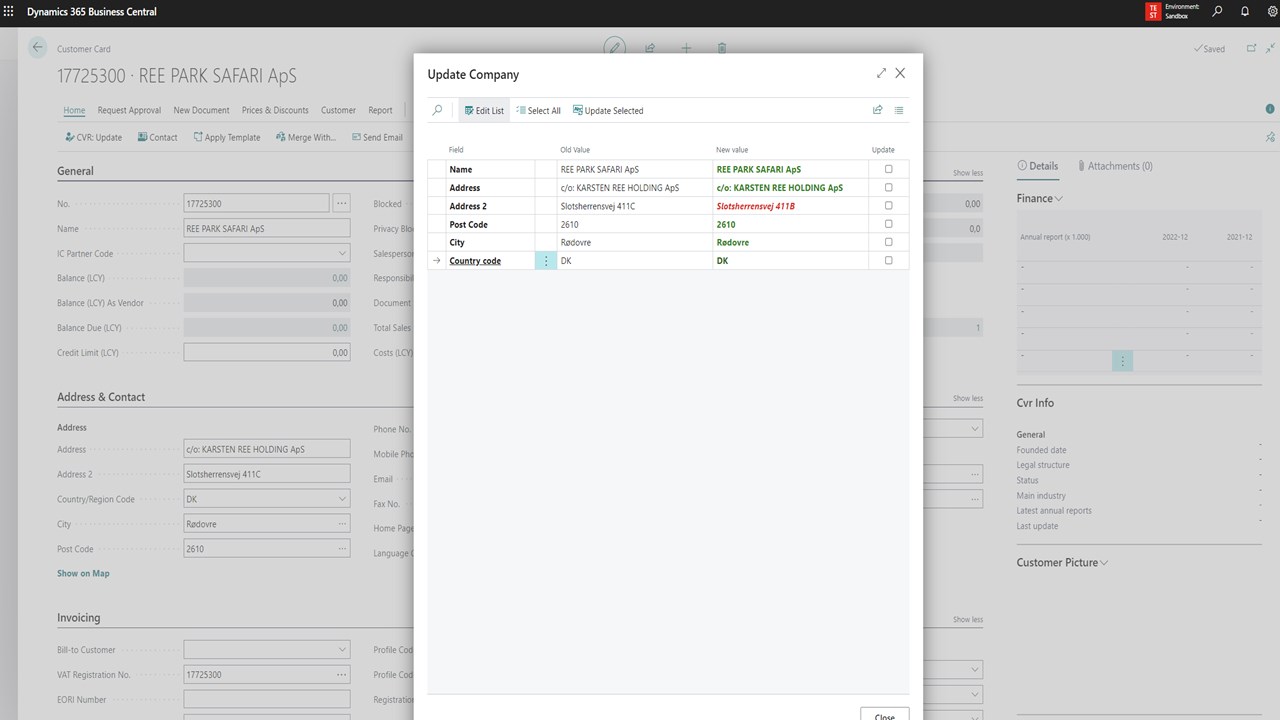Open the Report menu
The image size is (1280, 720).
[x=380, y=110]
